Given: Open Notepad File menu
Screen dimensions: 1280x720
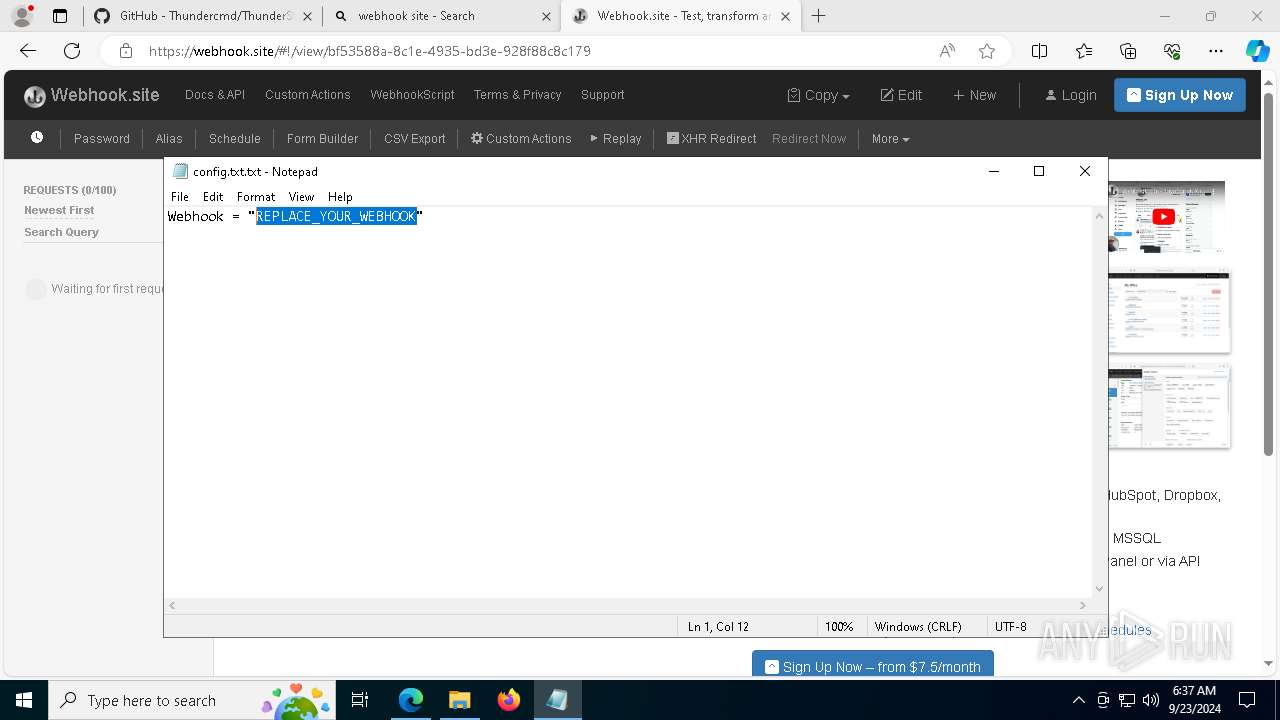Looking at the screenshot, I should tap(180, 197).
